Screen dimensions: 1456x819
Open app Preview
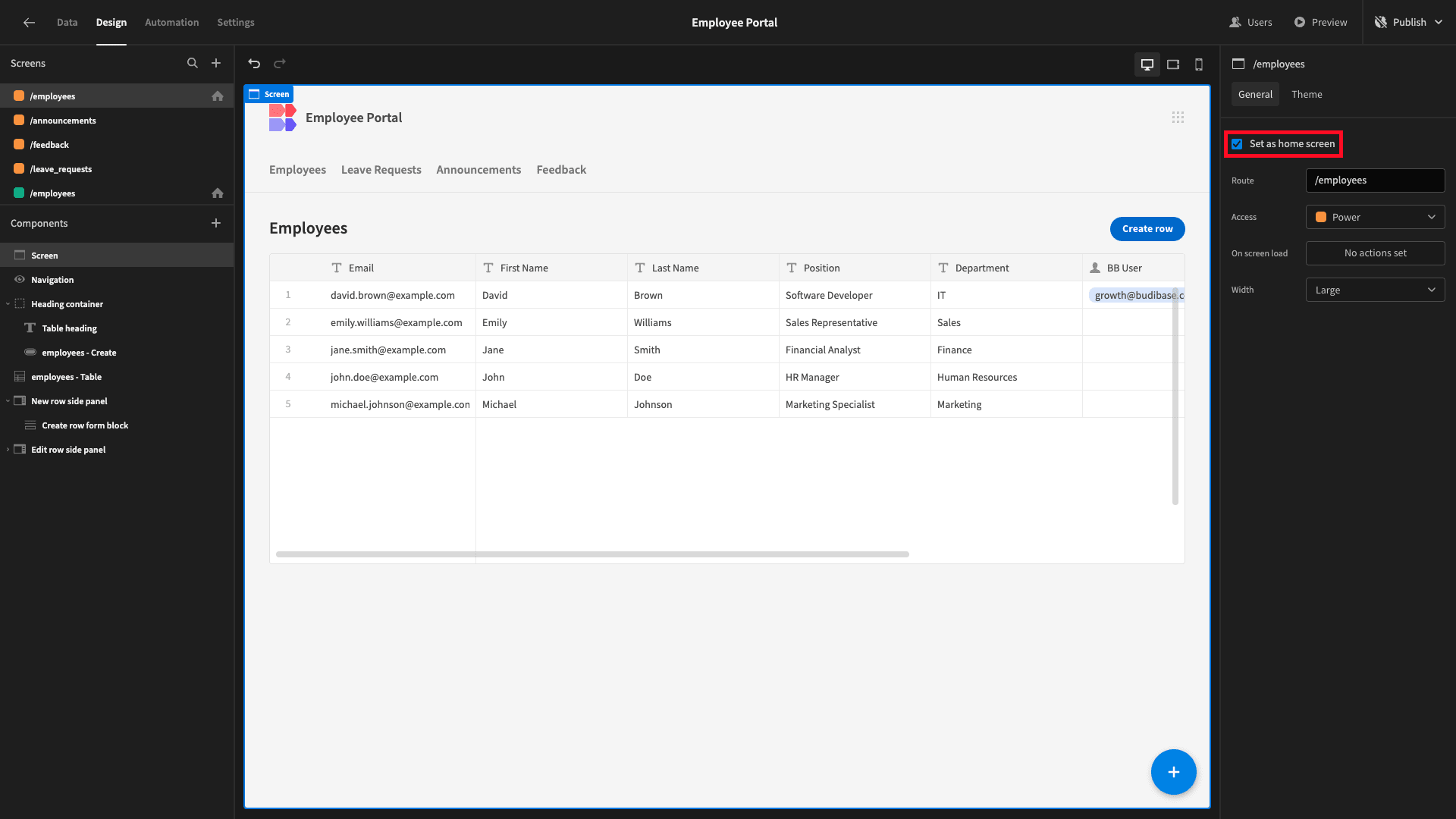pos(1320,22)
